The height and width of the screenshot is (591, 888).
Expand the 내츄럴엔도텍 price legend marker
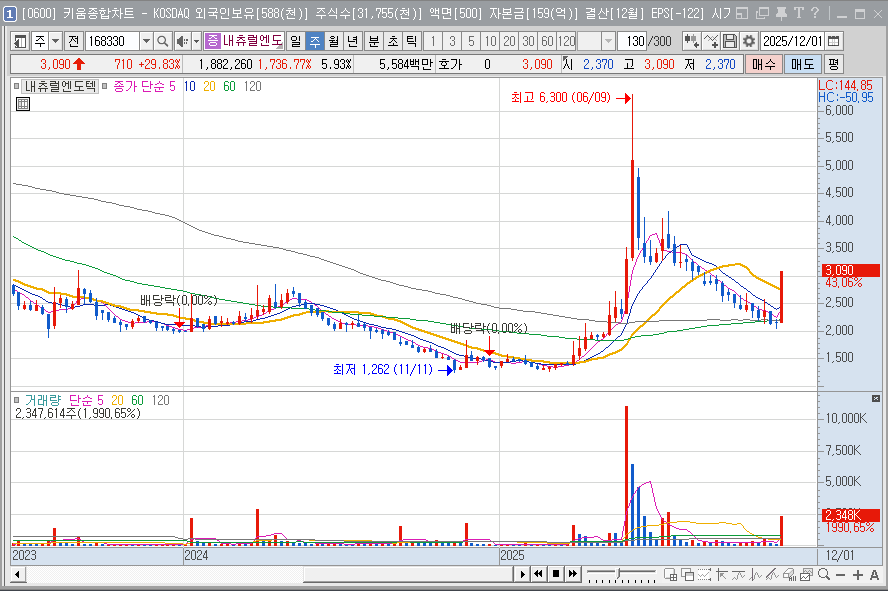pos(16,87)
